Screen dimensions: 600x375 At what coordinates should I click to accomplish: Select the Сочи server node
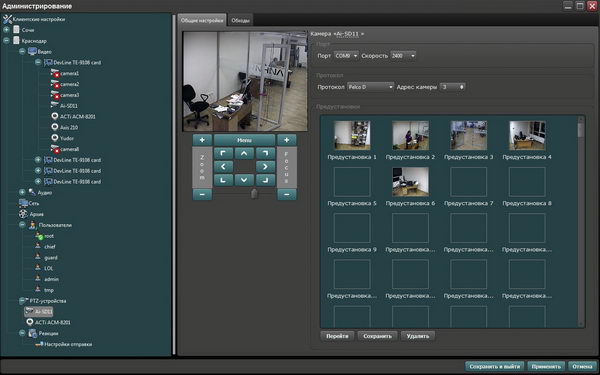28,30
